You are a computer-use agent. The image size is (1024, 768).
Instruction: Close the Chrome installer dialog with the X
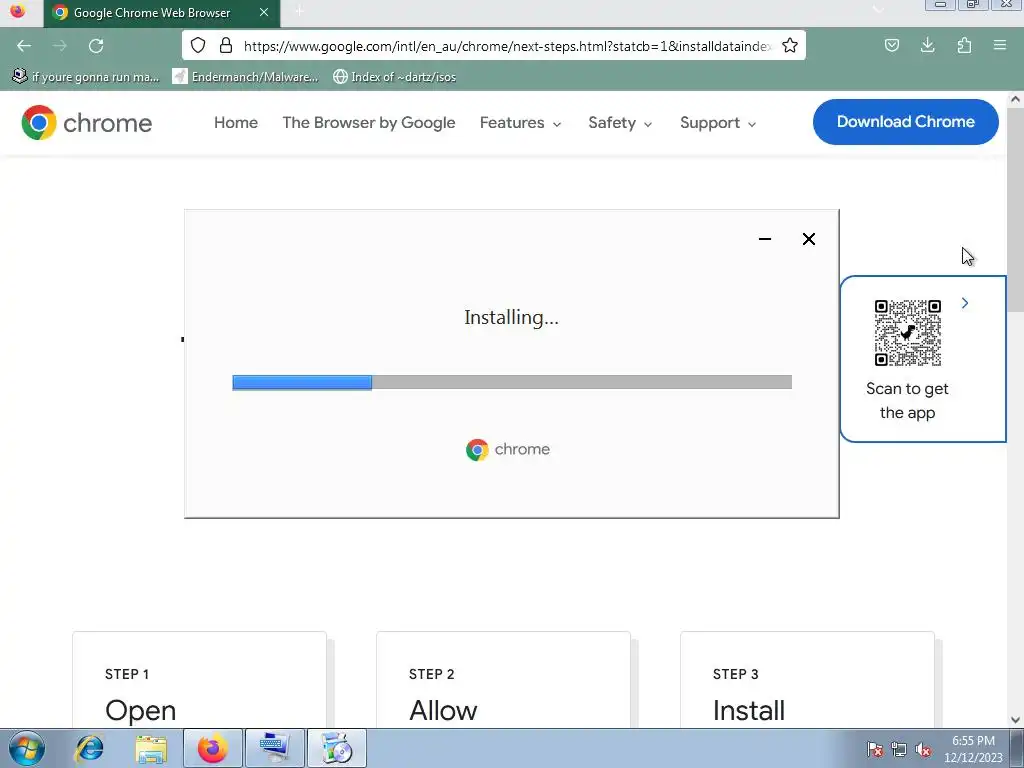[x=808, y=239]
